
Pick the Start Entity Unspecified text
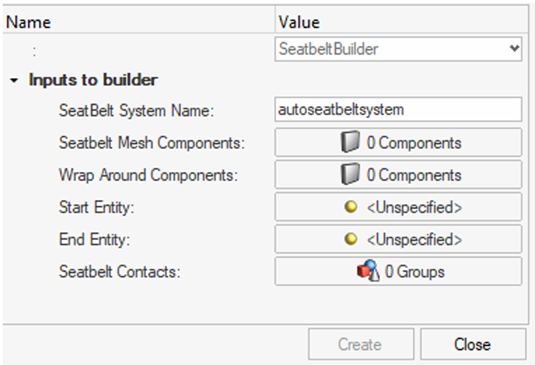[x=415, y=207]
